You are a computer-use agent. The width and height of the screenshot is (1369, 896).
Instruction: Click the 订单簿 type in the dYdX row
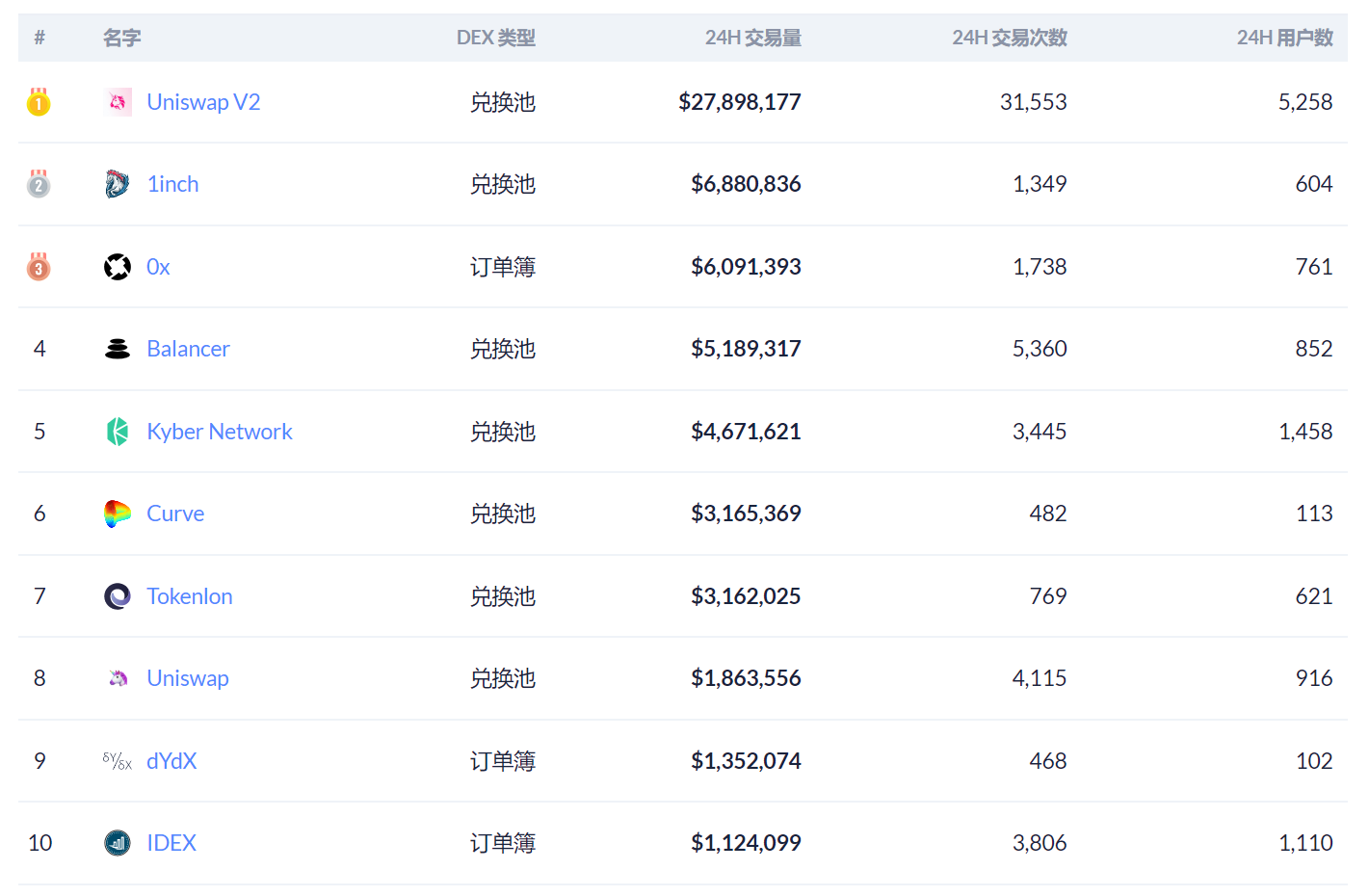click(503, 761)
